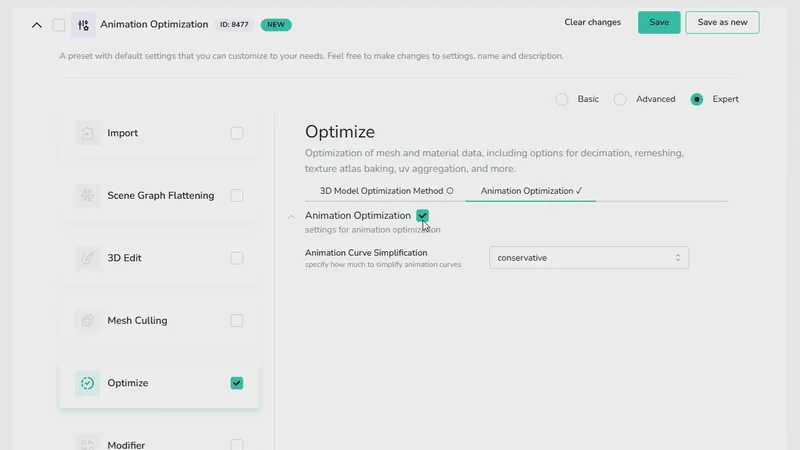The width and height of the screenshot is (800, 450).
Task: Select the Basic mode radio button
Action: coord(562,99)
